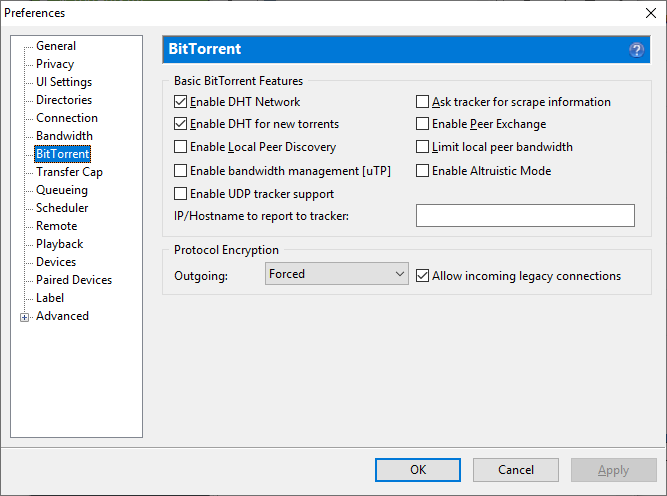Turn on Enable Peer Exchange
Screen dimensions: 667x496
[x=422, y=124]
